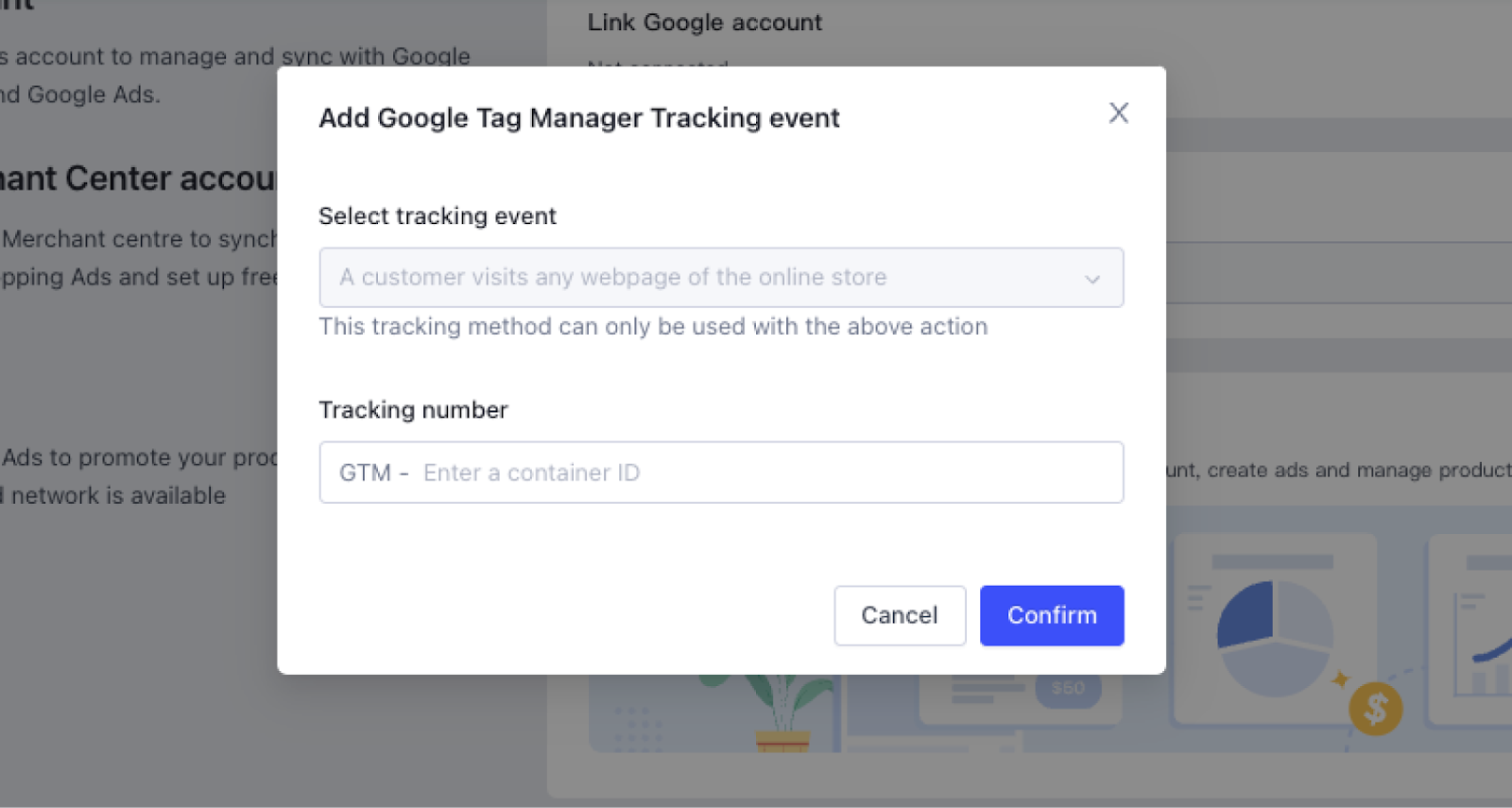Viewport: 1512px width, 808px height.
Task: Click the pie chart illustration
Action: pos(1274,638)
